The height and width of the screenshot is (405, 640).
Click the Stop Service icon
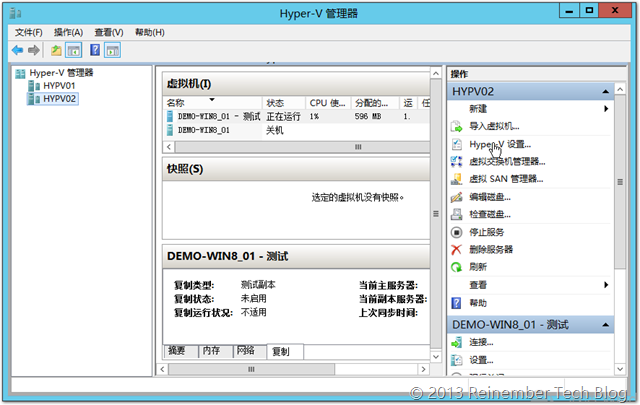(x=456, y=232)
